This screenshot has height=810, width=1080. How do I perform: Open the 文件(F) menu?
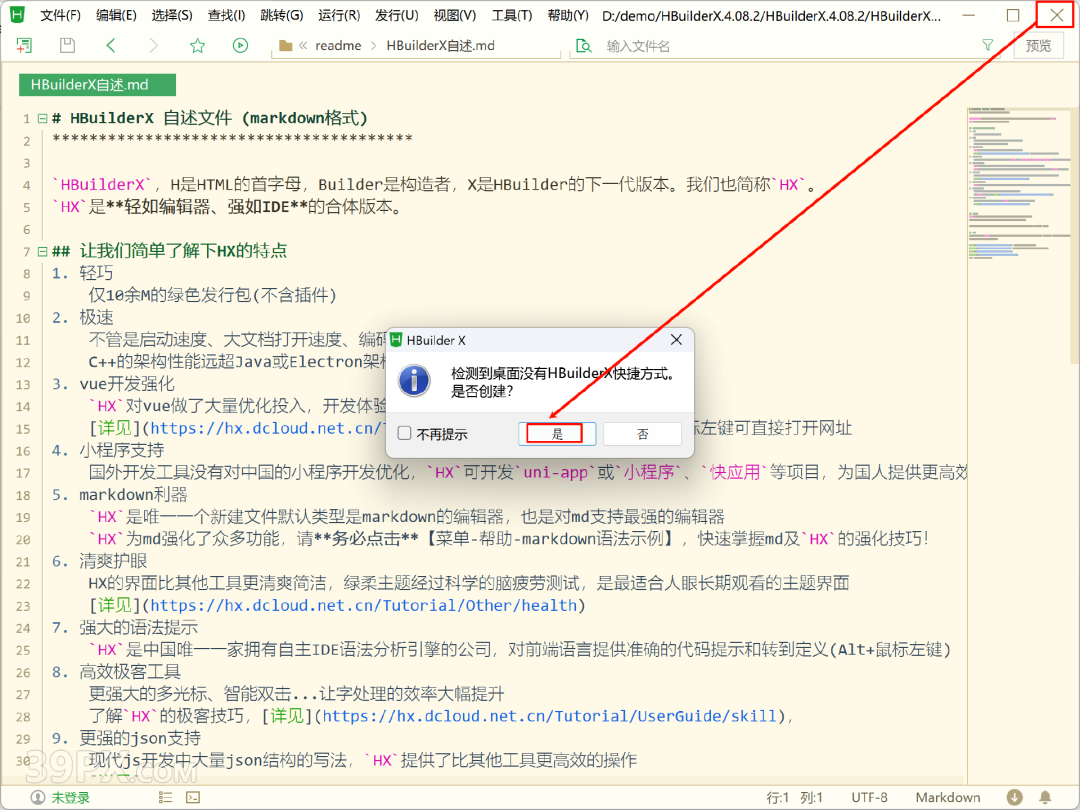pos(61,15)
